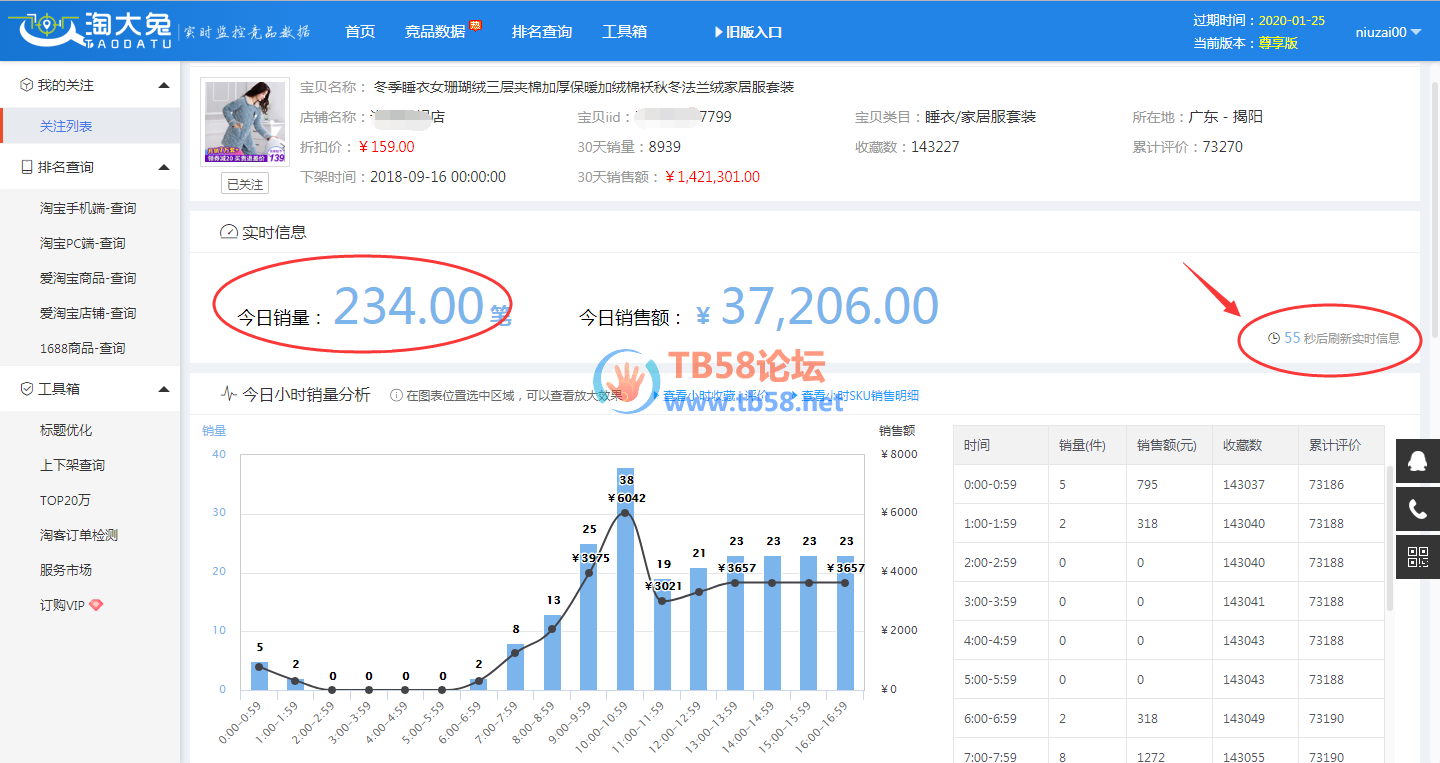Image resolution: width=1440 pixels, height=763 pixels.
Task: Click the 今日小时销量分析 pulse icon
Action: [228, 394]
